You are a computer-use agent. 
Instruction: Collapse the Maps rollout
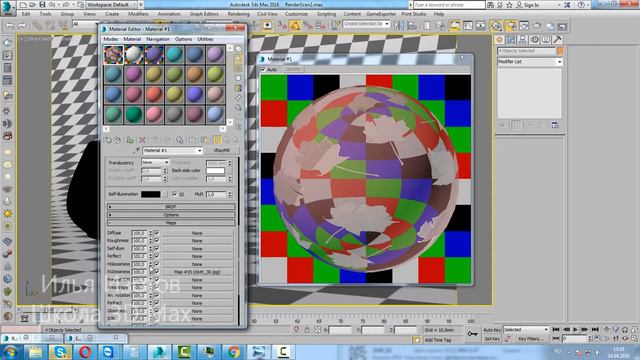171,223
